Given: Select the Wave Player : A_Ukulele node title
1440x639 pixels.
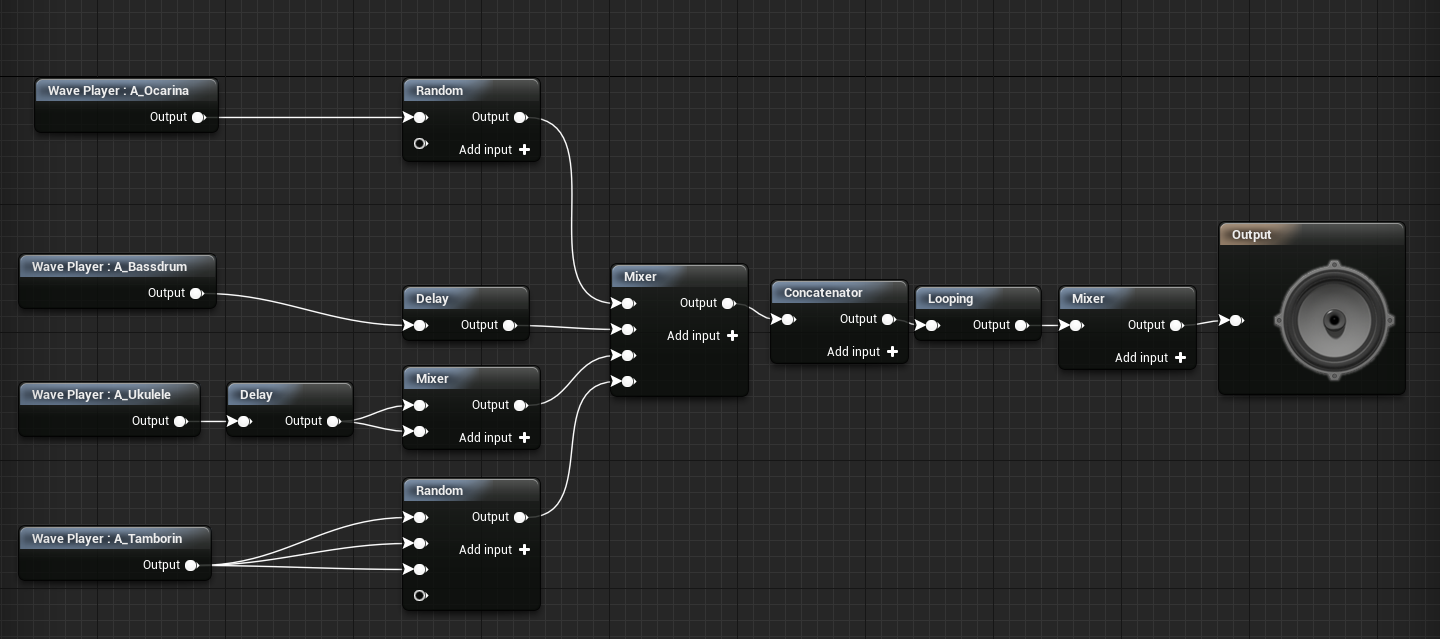Looking at the screenshot, I should pyautogui.click(x=101, y=395).
